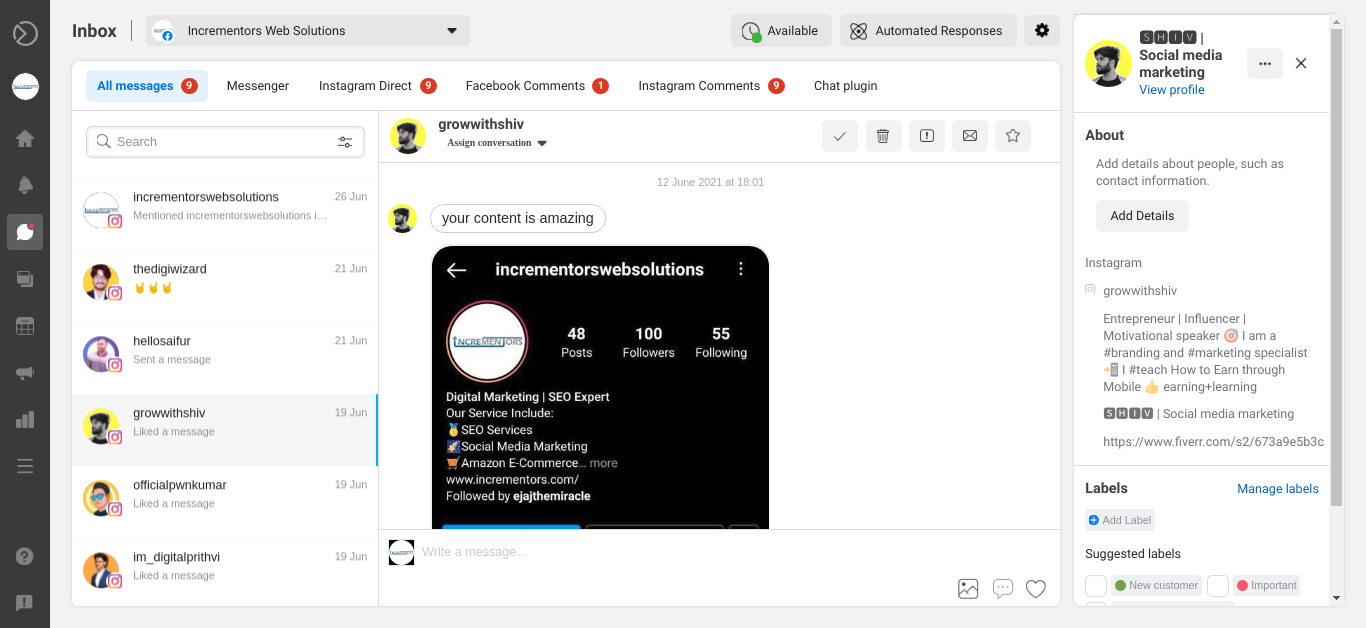Open the Notifications bell in sidebar

coord(25,185)
